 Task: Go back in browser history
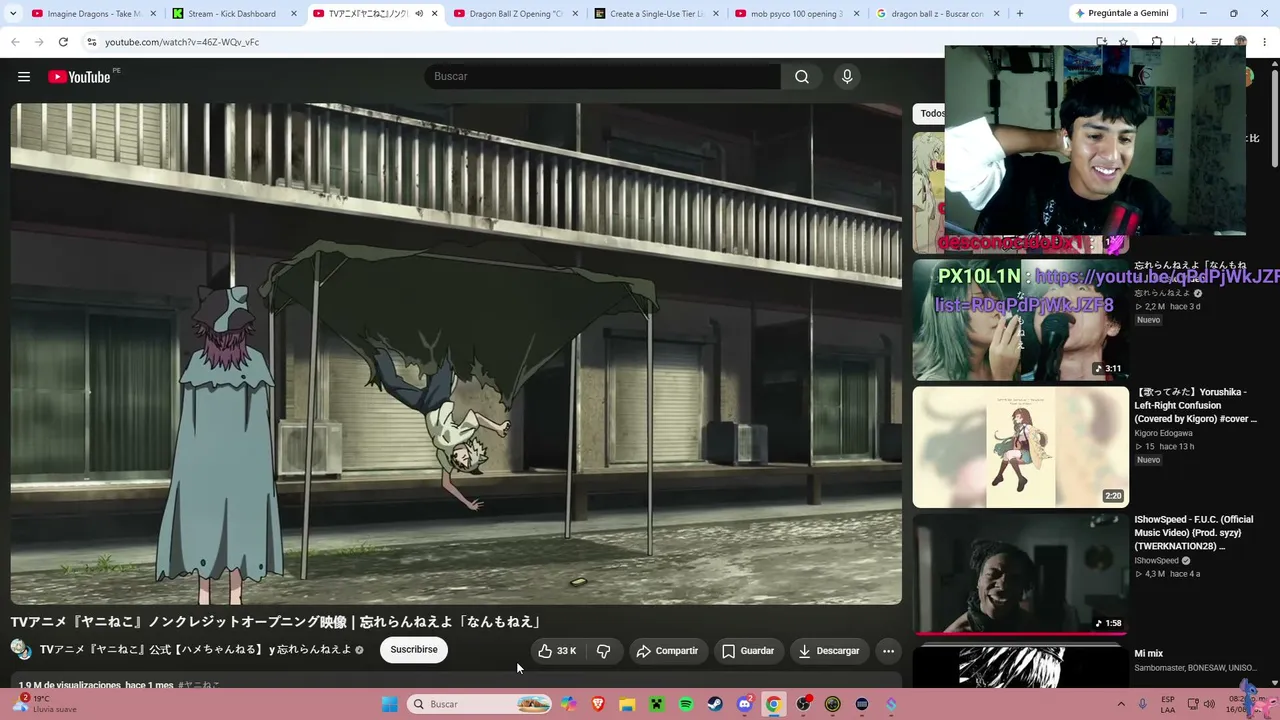pos(15,42)
